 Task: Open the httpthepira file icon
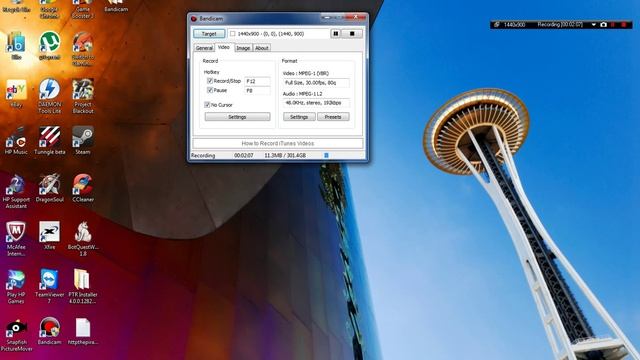click(x=83, y=331)
